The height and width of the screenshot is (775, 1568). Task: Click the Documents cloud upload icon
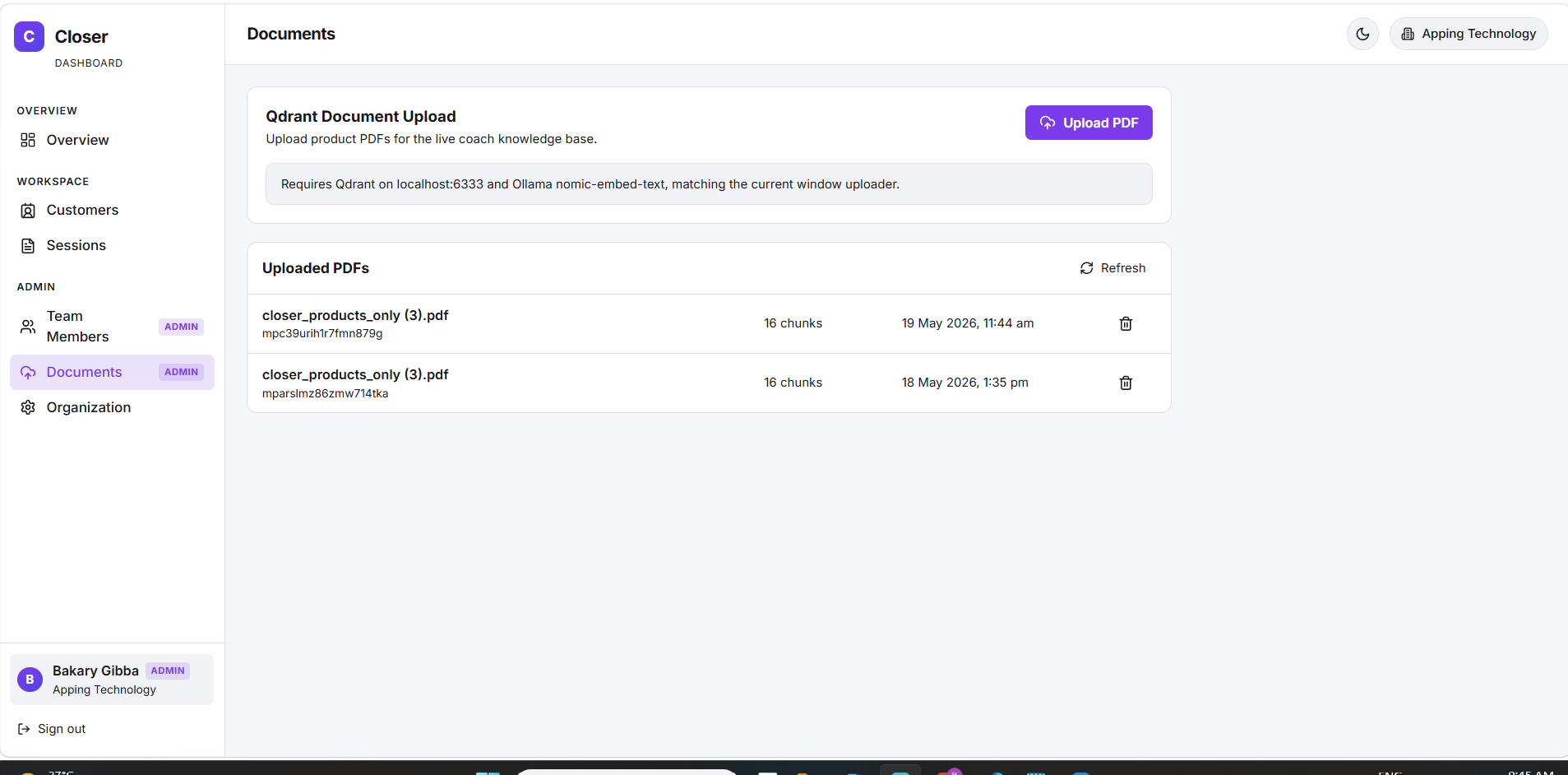[x=28, y=373]
